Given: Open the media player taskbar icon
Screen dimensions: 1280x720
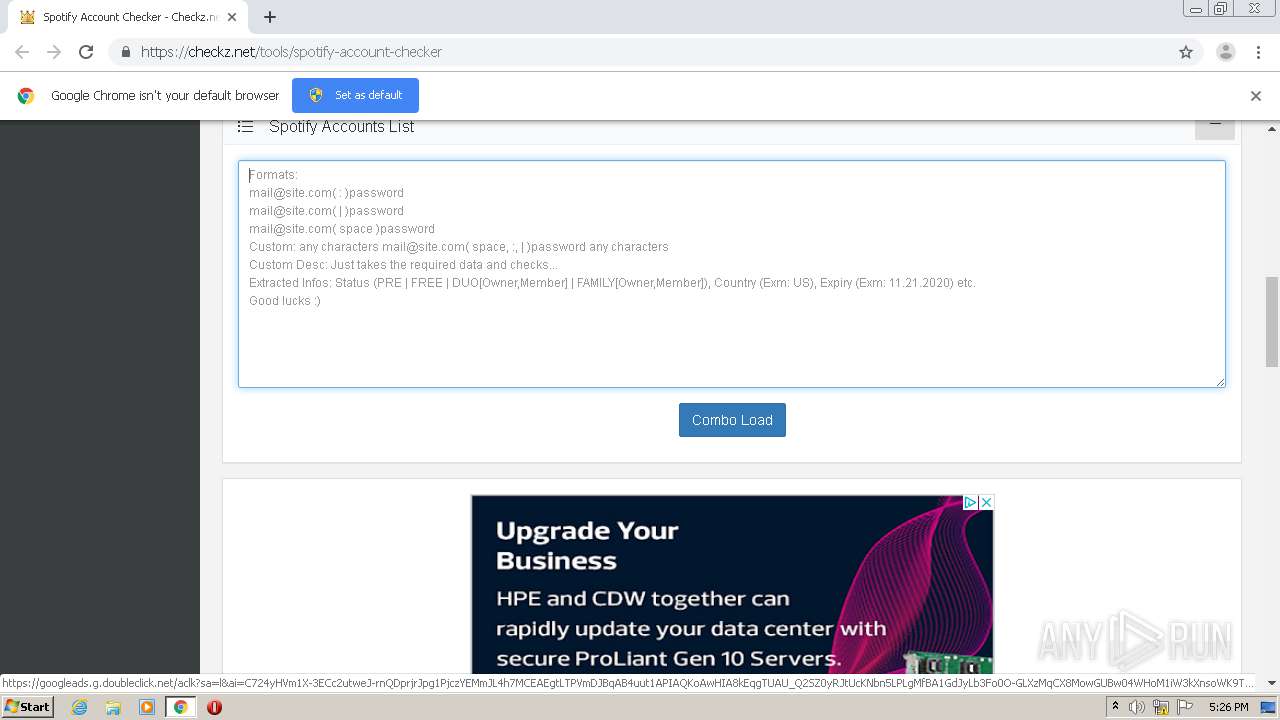Looking at the screenshot, I should (x=147, y=707).
